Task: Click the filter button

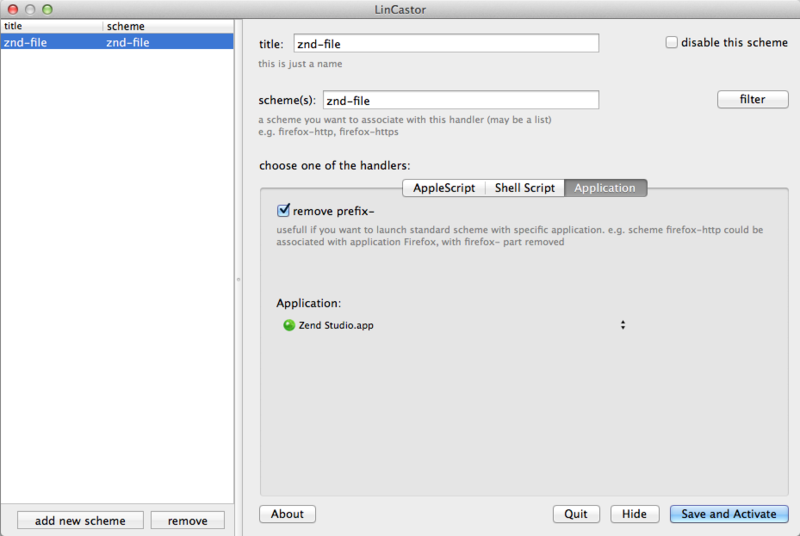Action: tap(753, 99)
